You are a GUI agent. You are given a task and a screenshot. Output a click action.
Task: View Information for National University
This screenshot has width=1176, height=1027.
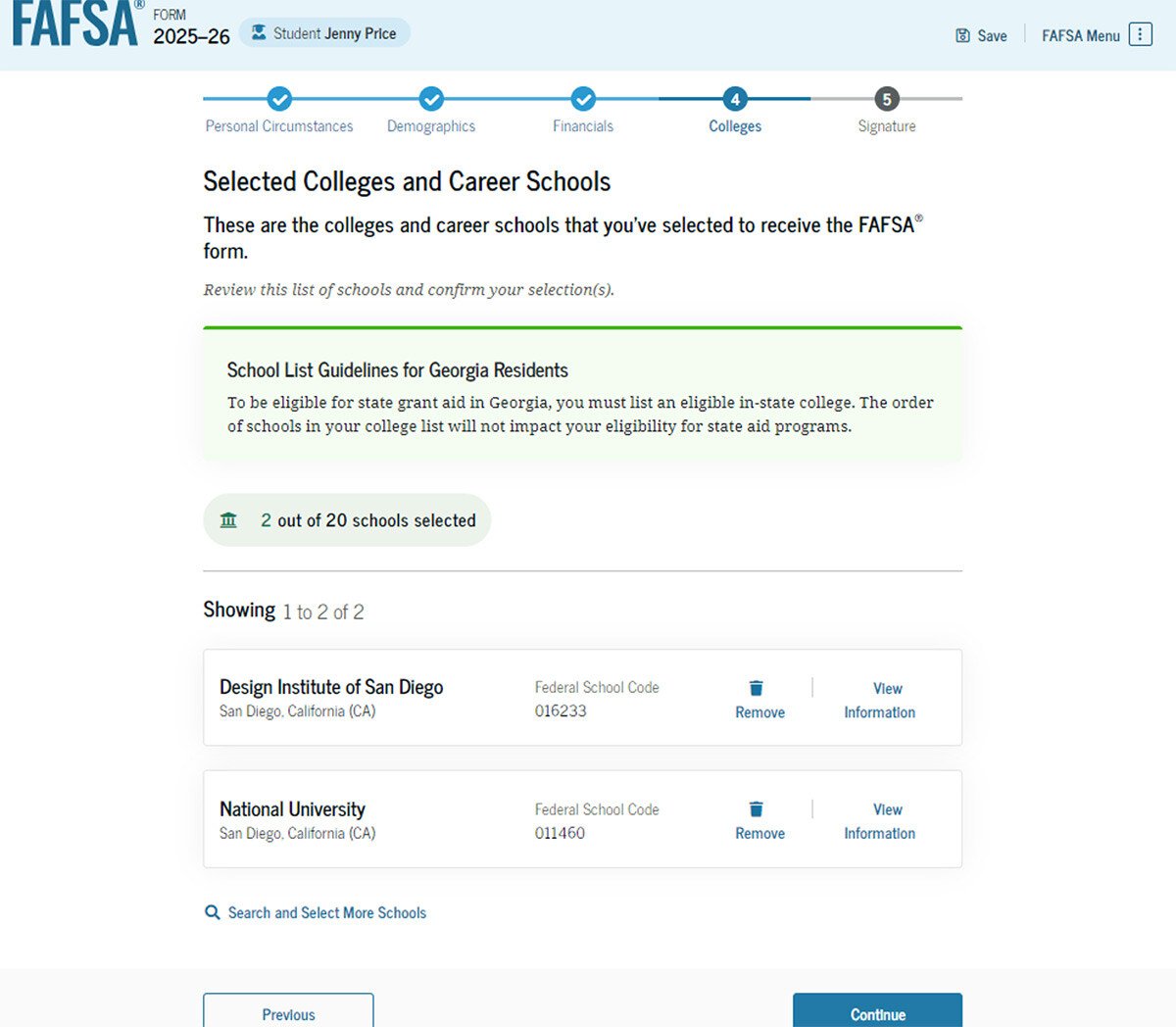880,821
